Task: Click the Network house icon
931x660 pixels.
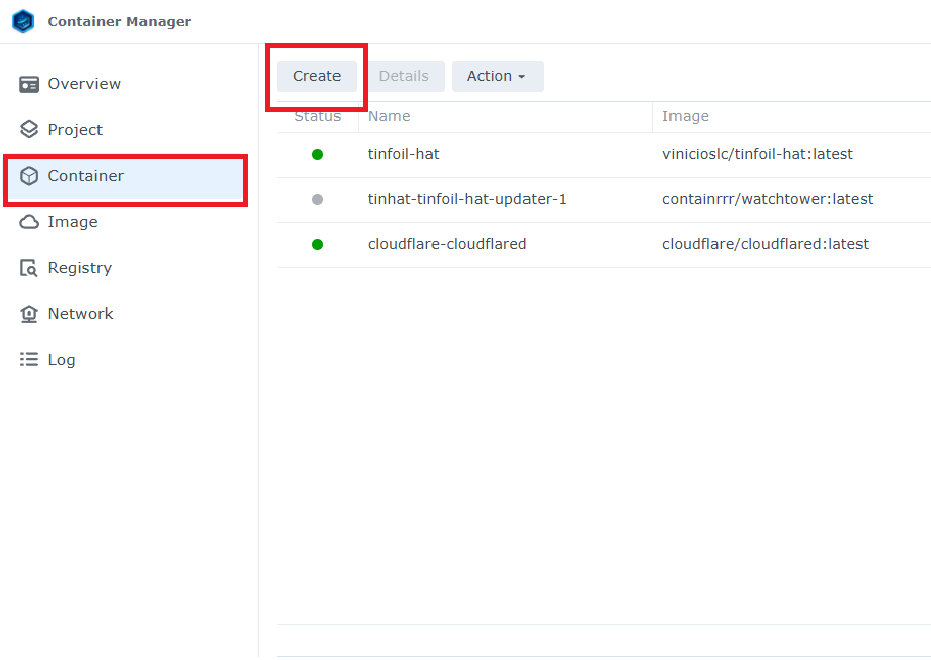Action: click(29, 314)
